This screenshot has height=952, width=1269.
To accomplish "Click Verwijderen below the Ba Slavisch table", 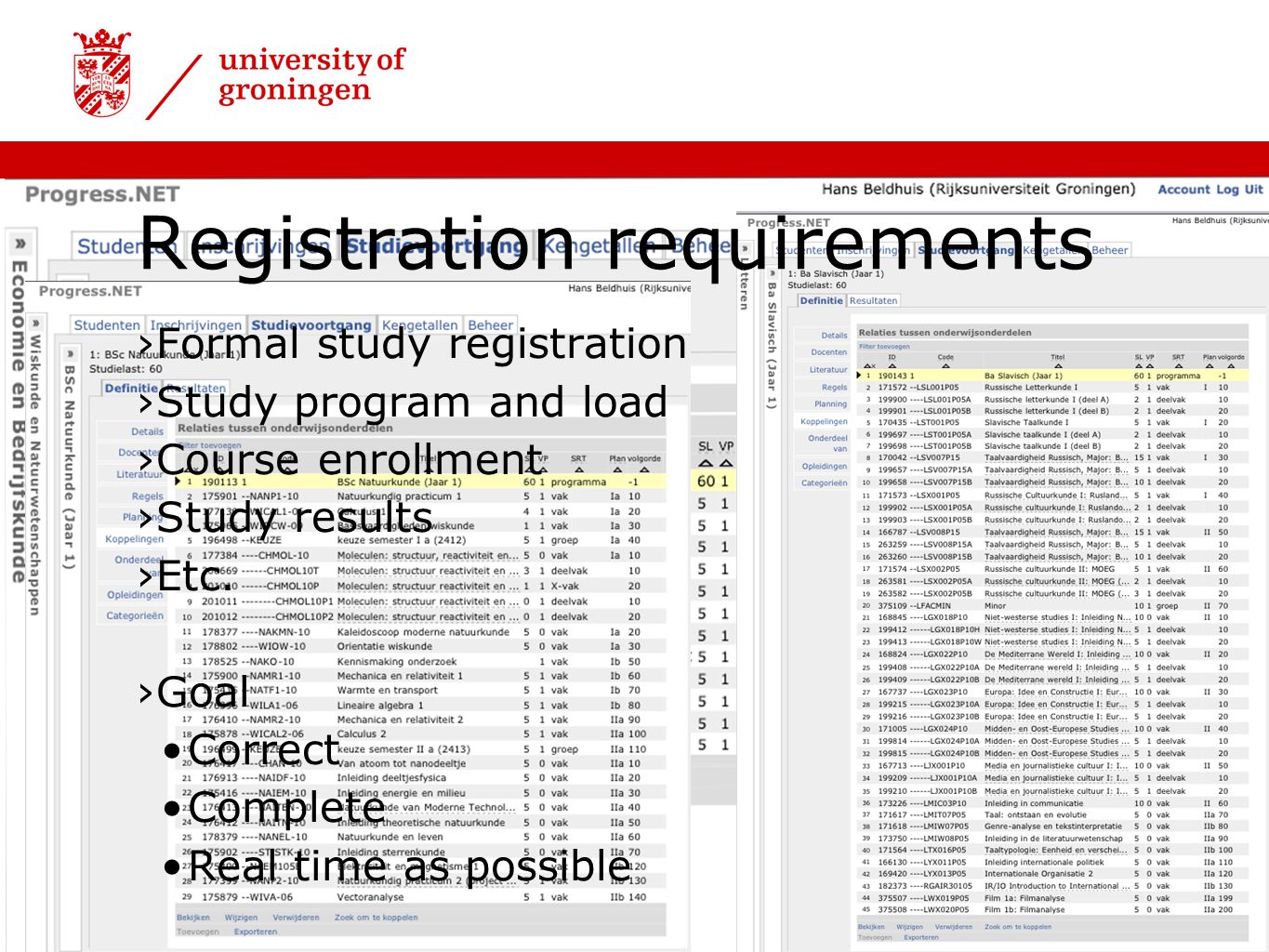I will click(x=953, y=927).
